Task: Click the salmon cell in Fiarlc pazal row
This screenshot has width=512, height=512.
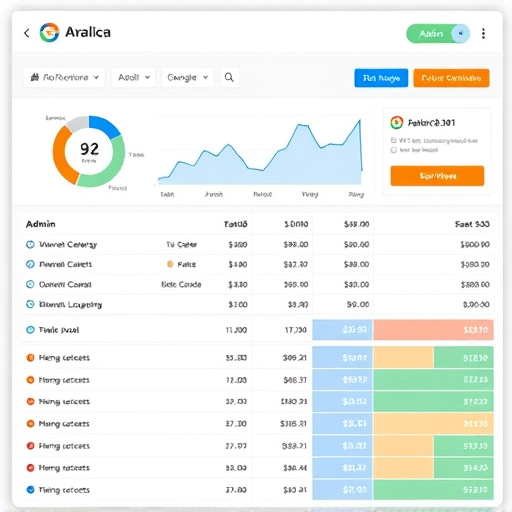Action: coord(433,330)
